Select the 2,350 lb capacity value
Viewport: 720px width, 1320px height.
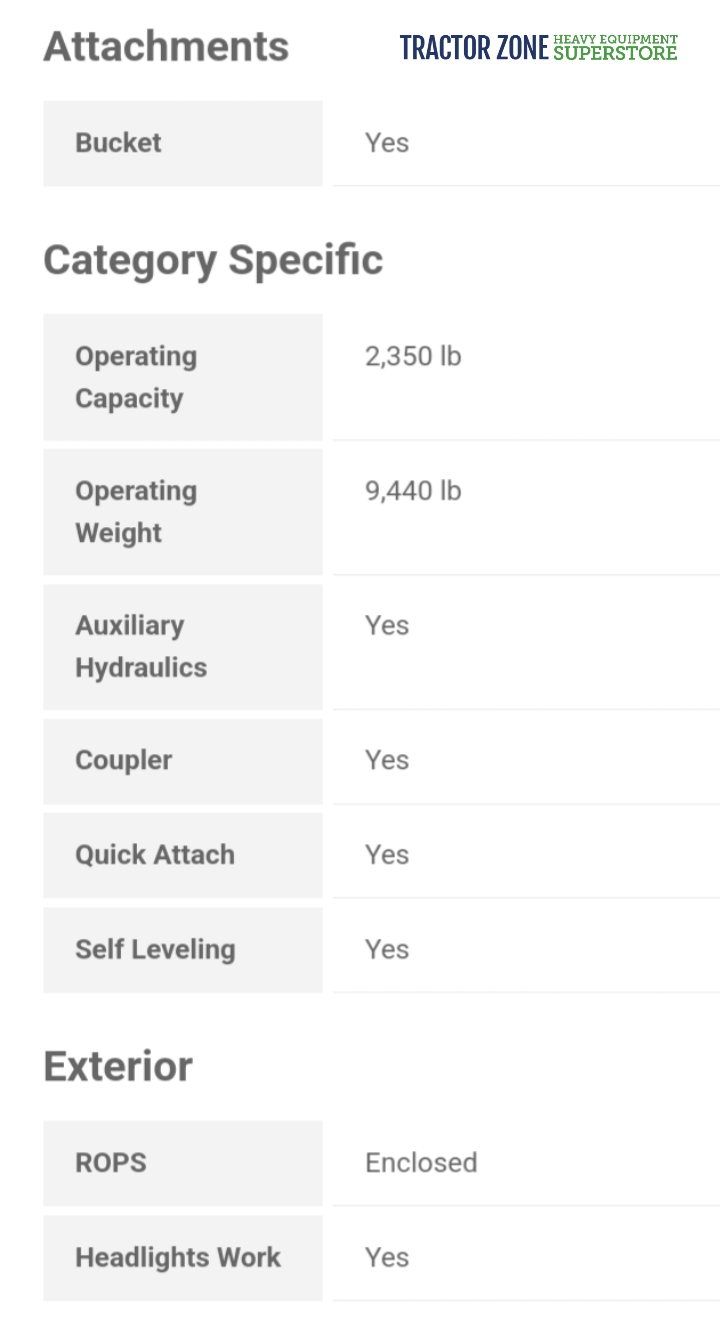(x=413, y=357)
